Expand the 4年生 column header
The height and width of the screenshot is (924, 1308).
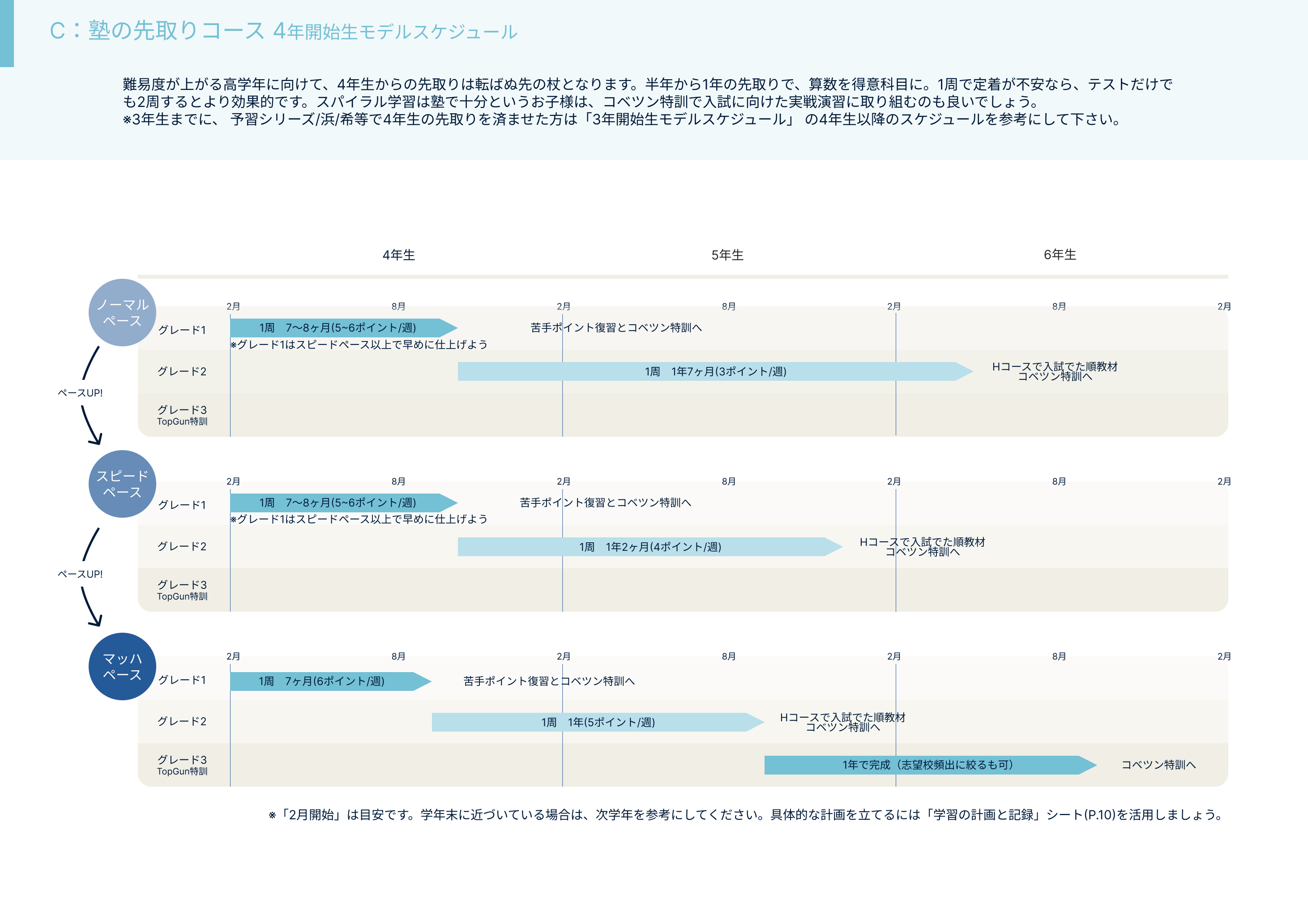(399, 255)
